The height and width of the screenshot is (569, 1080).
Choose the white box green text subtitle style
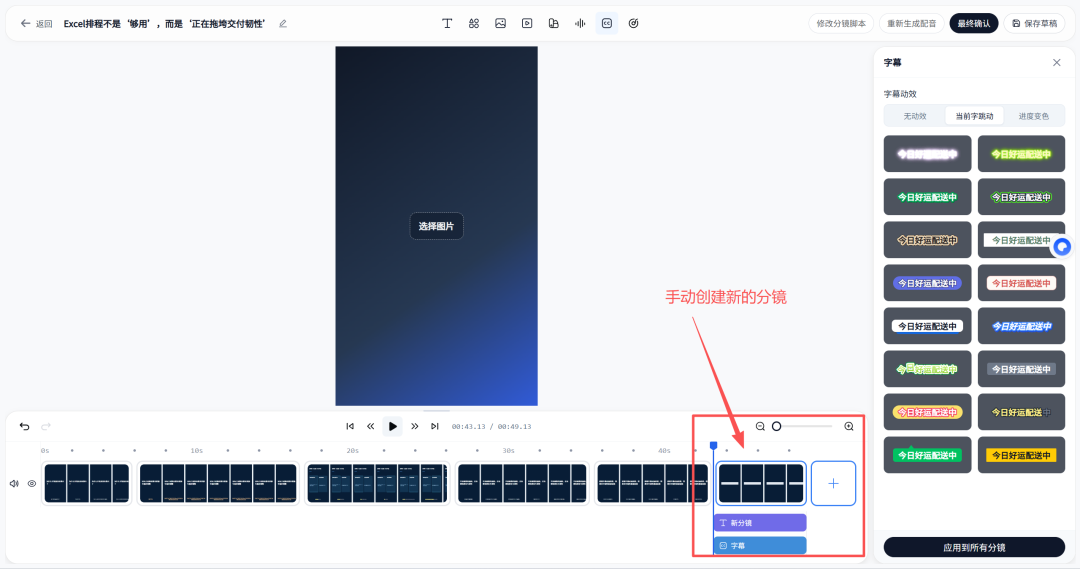point(1021,240)
